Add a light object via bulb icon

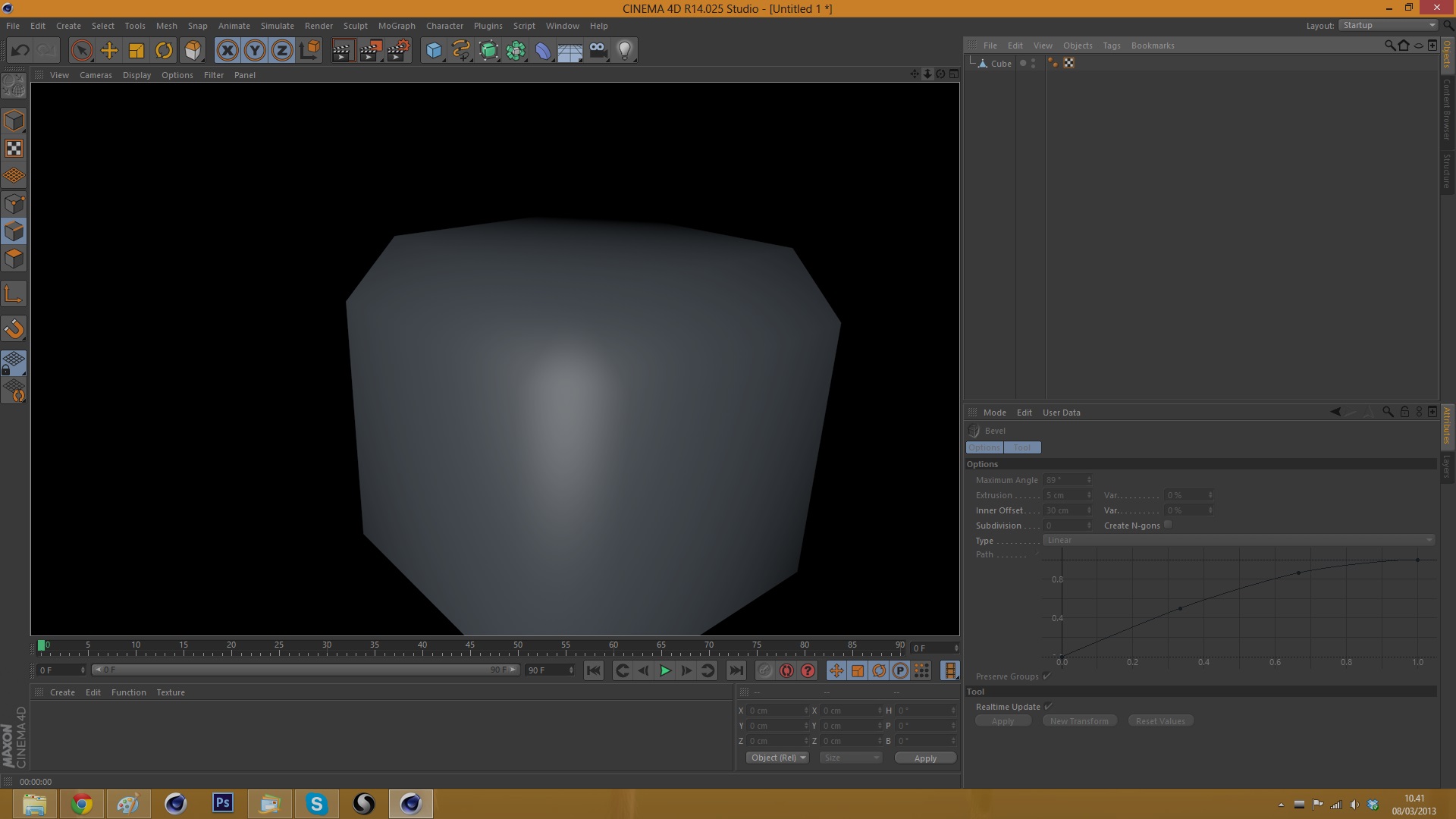tap(624, 51)
